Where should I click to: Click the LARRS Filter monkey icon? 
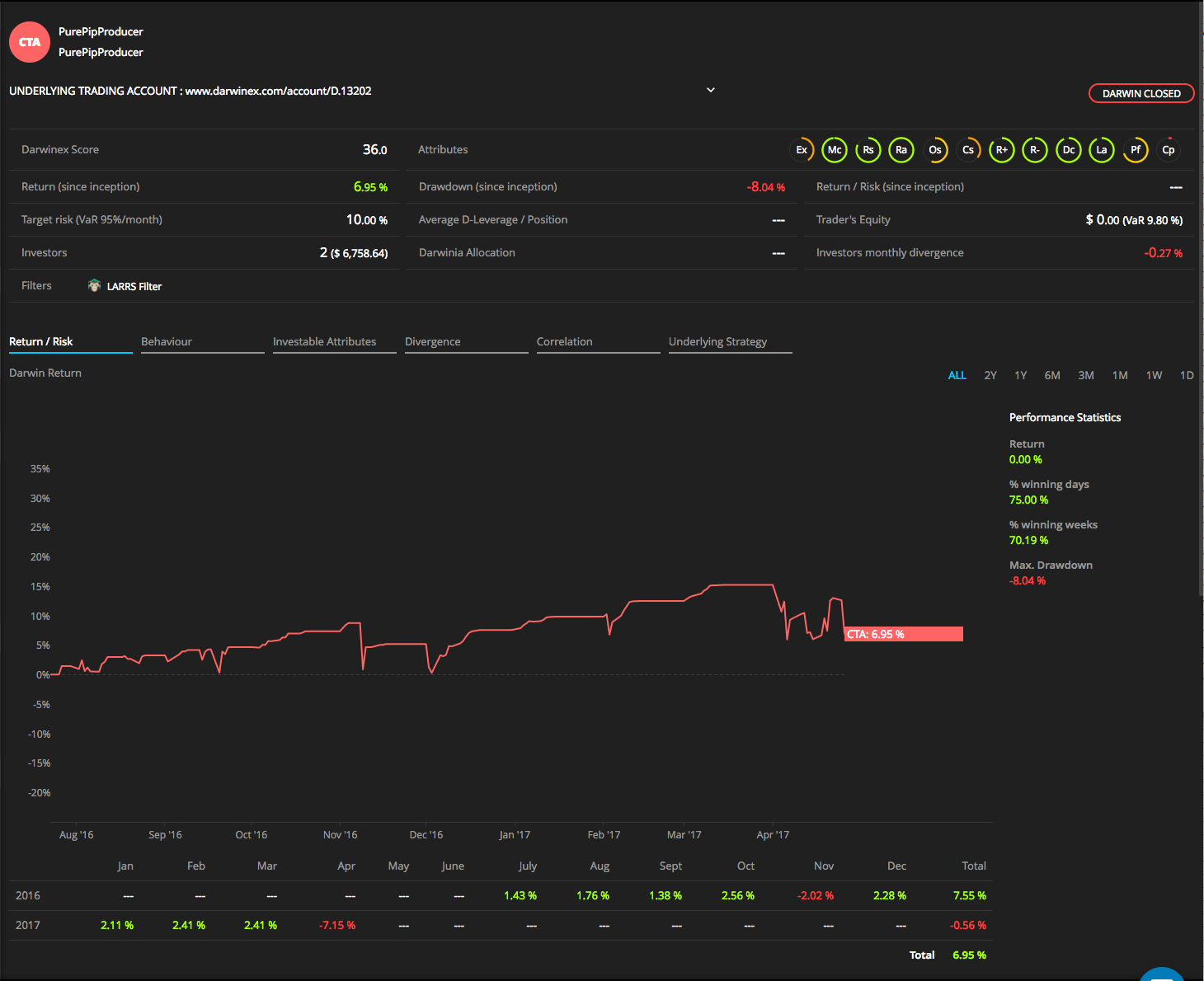pyautogui.click(x=94, y=285)
